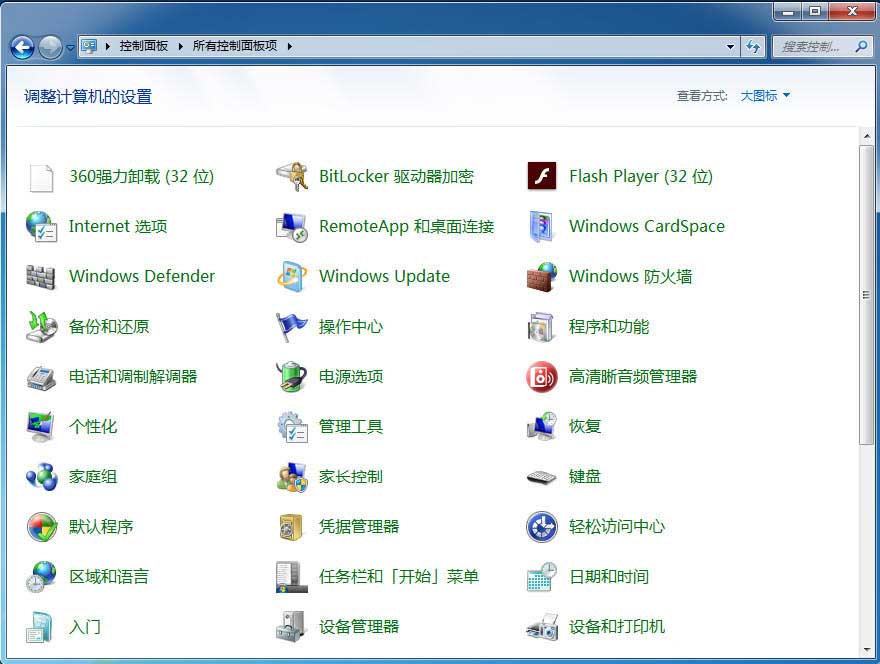
Task: Open the 管理工具 gear icon
Action: pyautogui.click(x=292, y=427)
